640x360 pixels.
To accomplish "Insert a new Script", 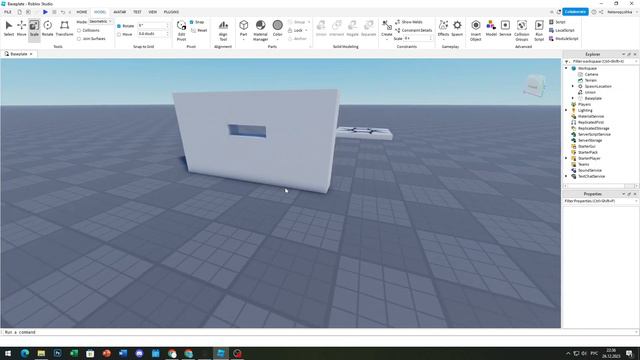I will [557, 22].
